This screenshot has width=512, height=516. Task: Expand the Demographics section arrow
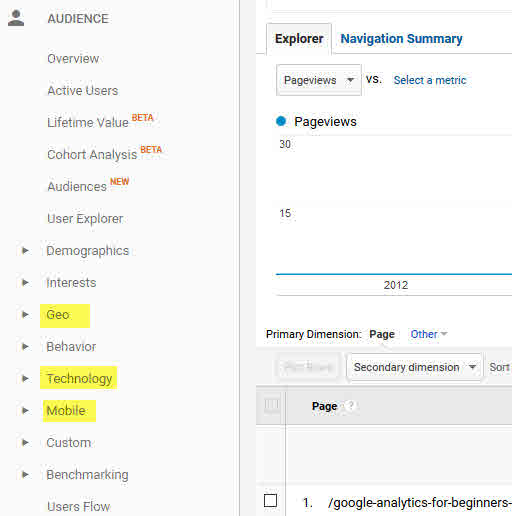coord(25,250)
